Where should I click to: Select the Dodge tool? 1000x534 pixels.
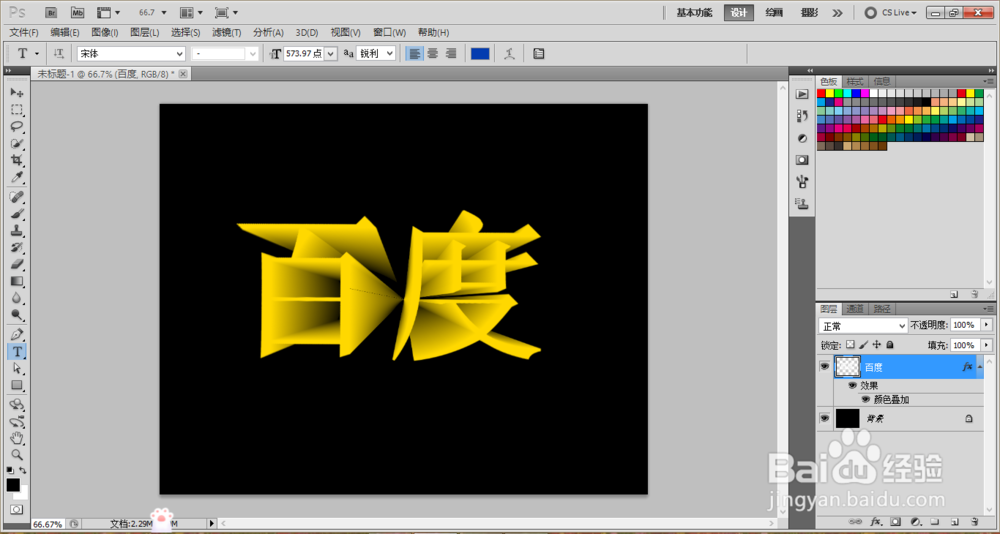coord(17,315)
